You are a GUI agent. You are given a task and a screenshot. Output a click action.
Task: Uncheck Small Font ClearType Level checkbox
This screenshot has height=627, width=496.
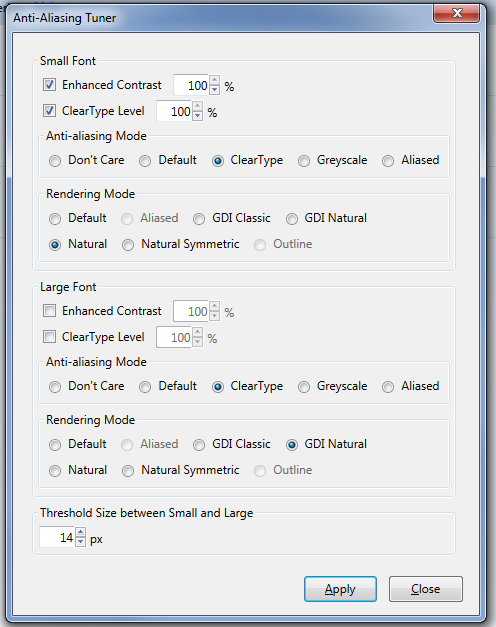[x=49, y=111]
